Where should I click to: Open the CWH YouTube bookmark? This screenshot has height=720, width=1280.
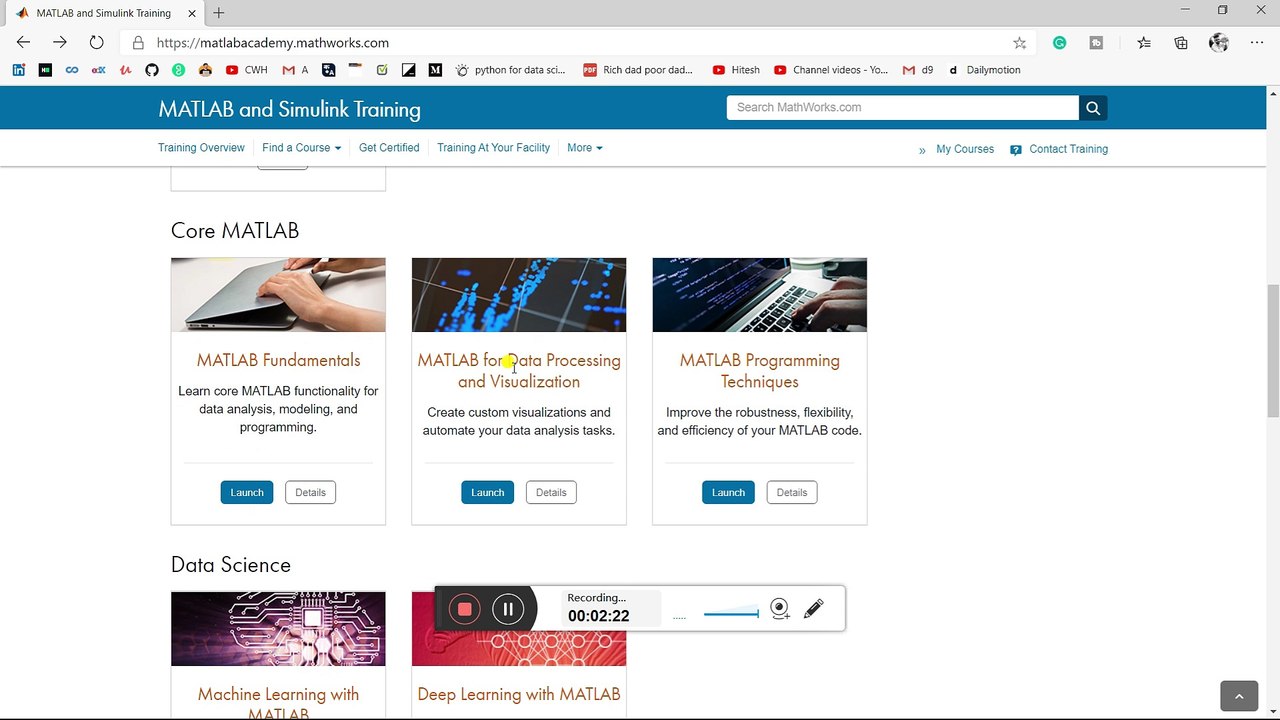247,70
